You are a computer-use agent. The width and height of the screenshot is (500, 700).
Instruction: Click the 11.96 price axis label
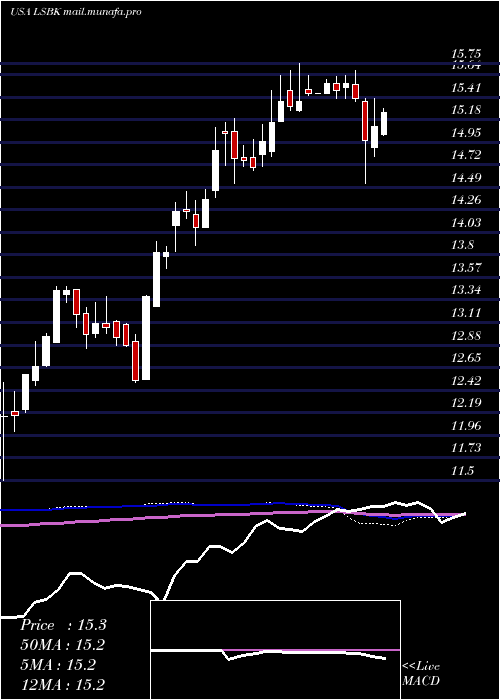(466, 425)
